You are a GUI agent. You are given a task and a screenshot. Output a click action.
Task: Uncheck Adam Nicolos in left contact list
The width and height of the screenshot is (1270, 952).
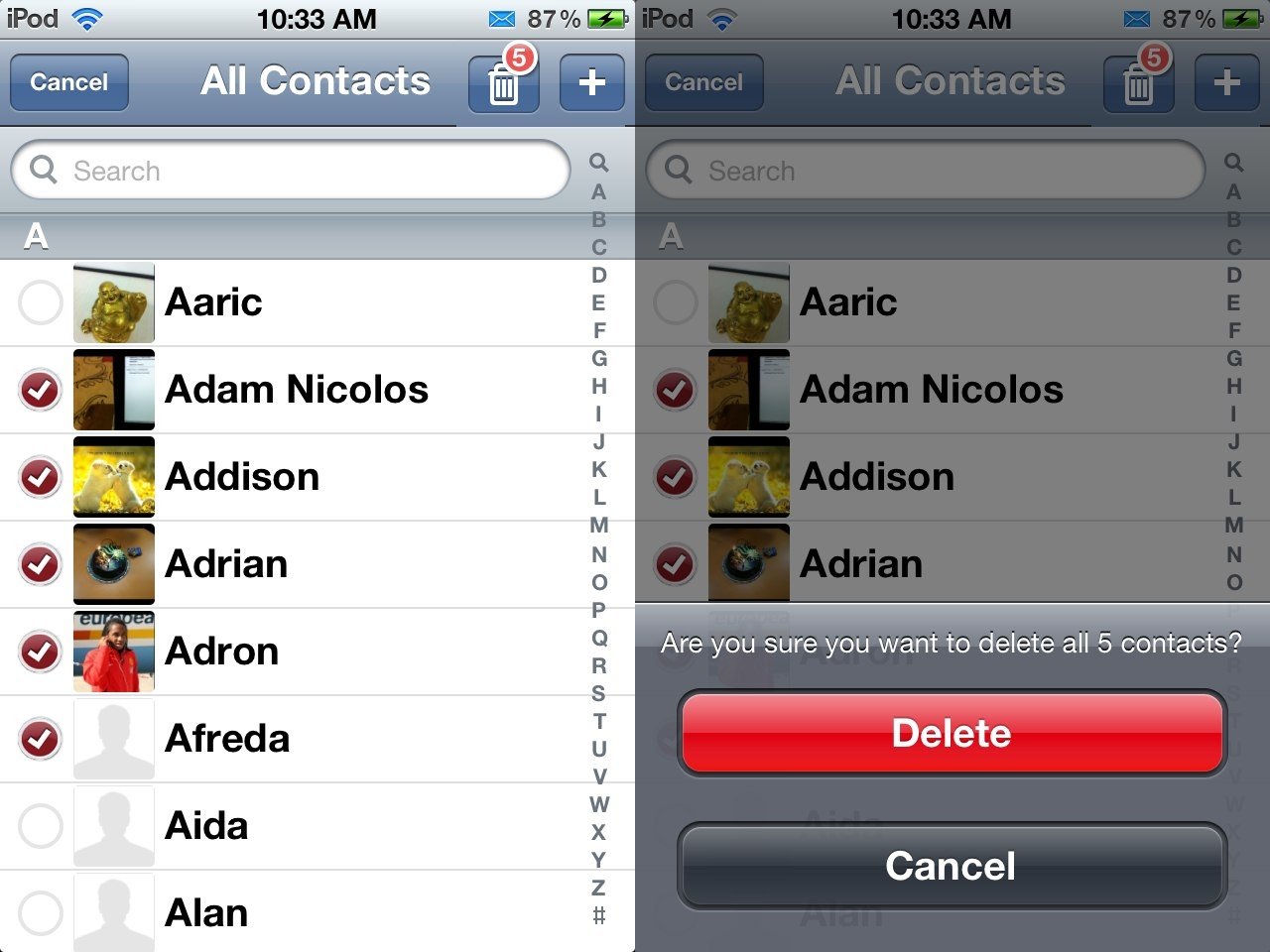(41, 390)
